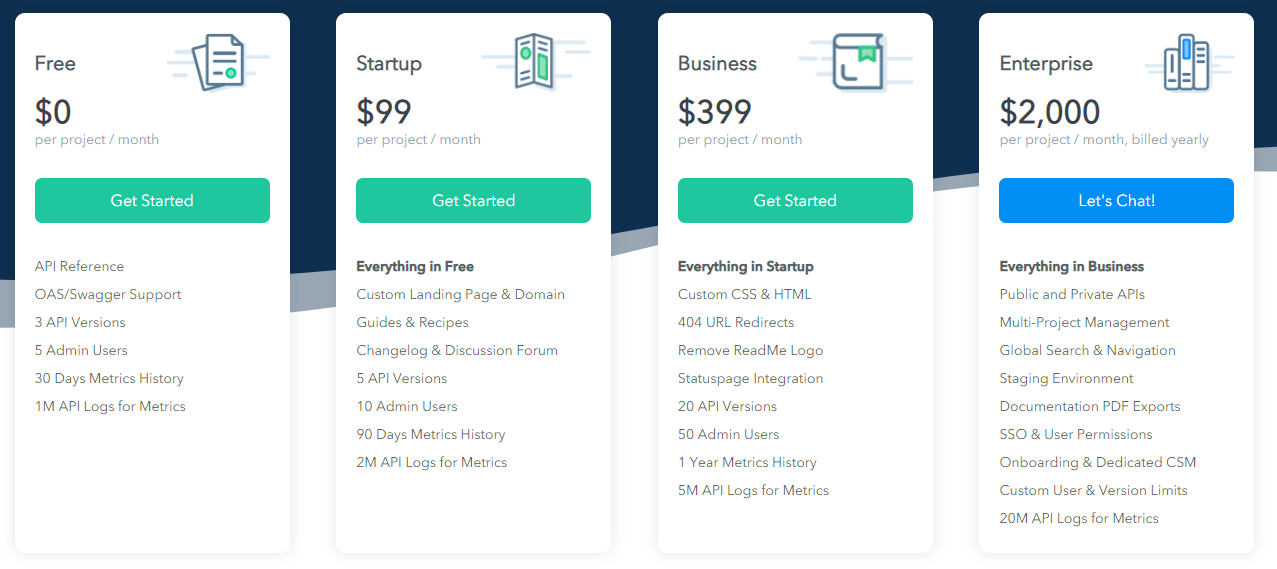Screen dimensions: 1277x569
Task: Click the $399 Business price
Action: (715, 111)
